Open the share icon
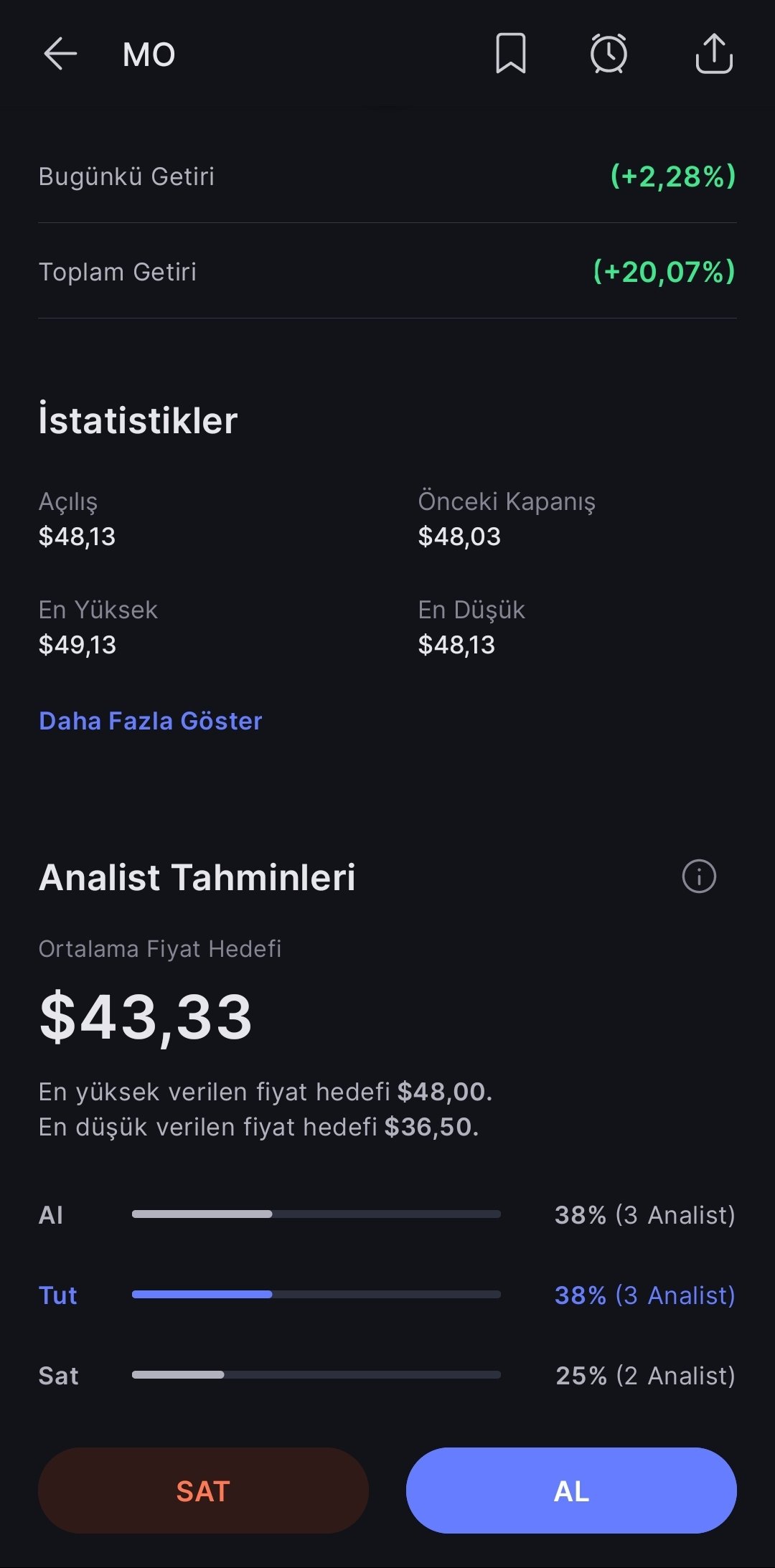The height and width of the screenshot is (1568, 775). click(713, 54)
